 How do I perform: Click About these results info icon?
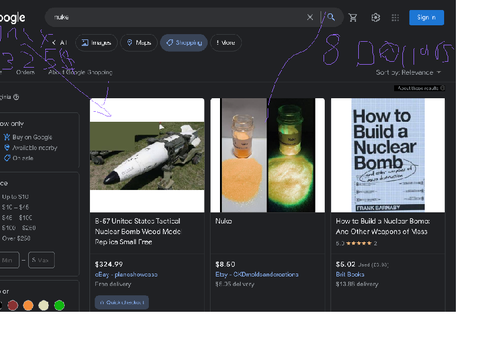(x=442, y=88)
